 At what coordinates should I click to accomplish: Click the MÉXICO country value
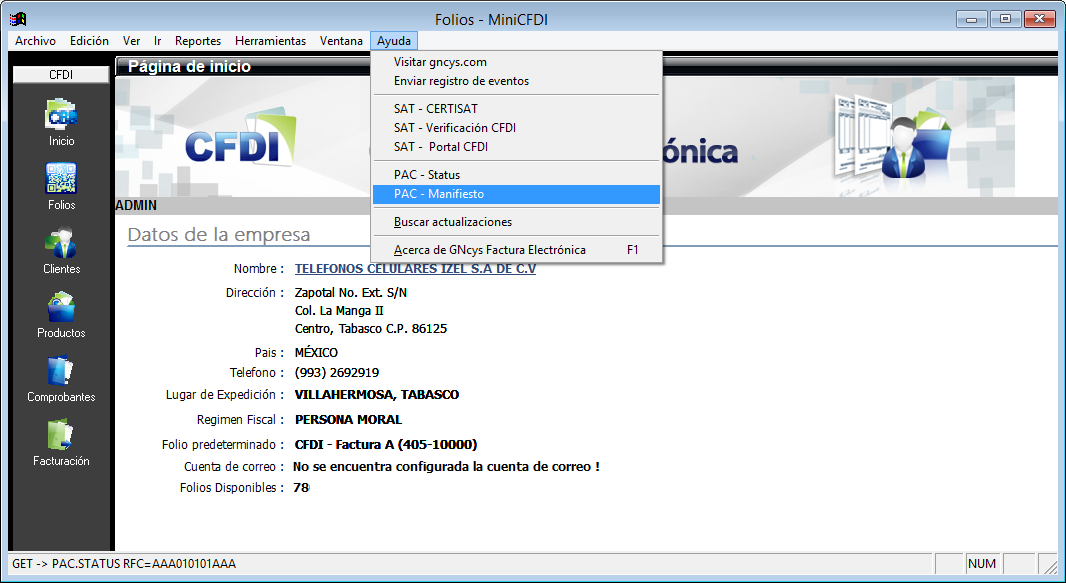click(316, 353)
